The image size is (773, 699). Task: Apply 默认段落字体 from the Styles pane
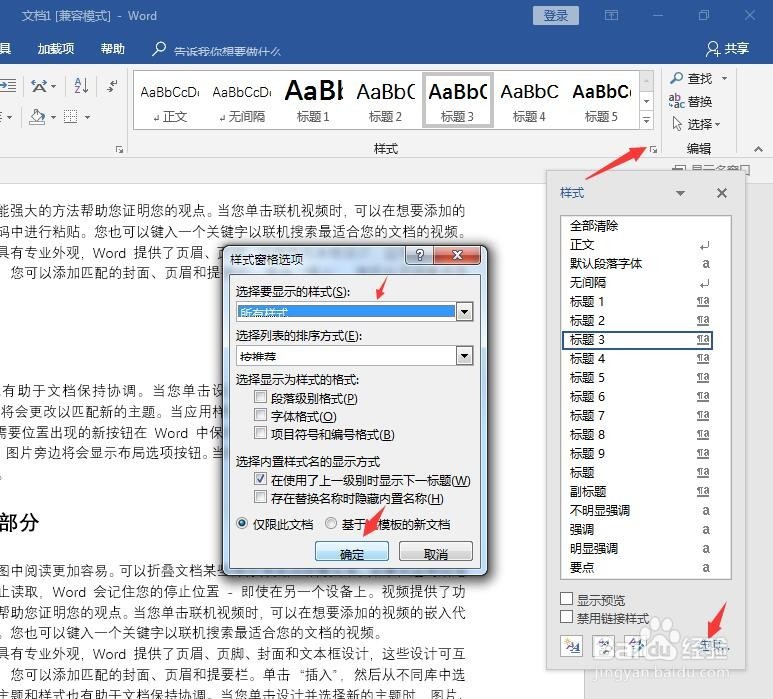click(x=638, y=264)
